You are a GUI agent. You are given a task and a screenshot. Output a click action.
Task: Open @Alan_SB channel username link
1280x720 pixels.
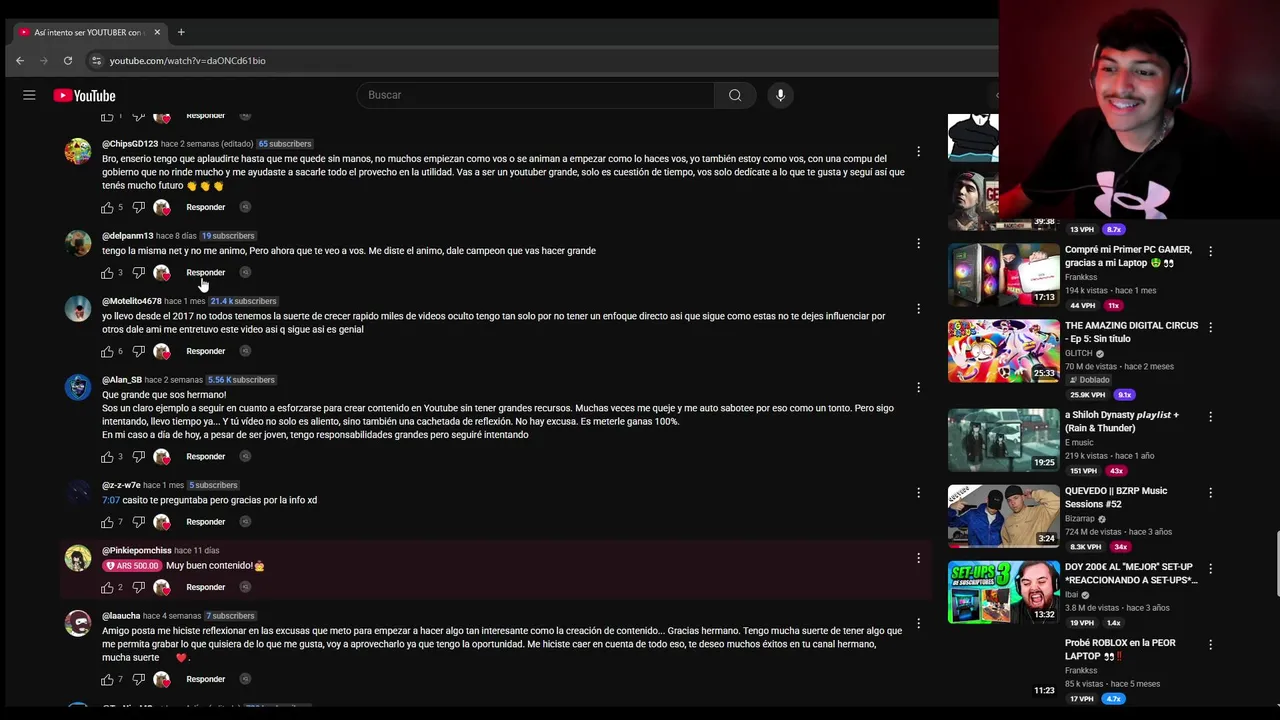click(x=122, y=380)
